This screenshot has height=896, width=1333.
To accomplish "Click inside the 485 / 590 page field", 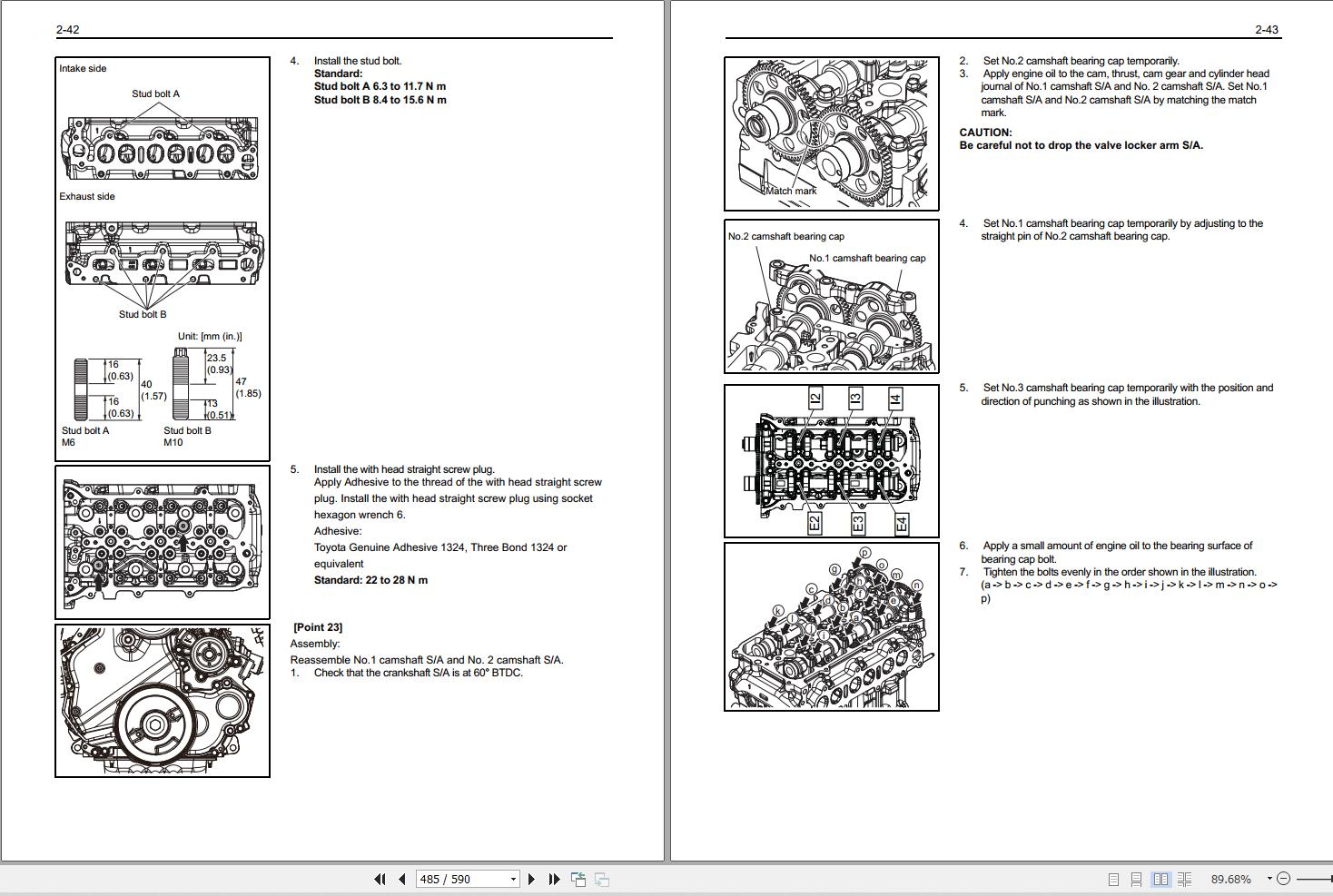I will point(454,879).
